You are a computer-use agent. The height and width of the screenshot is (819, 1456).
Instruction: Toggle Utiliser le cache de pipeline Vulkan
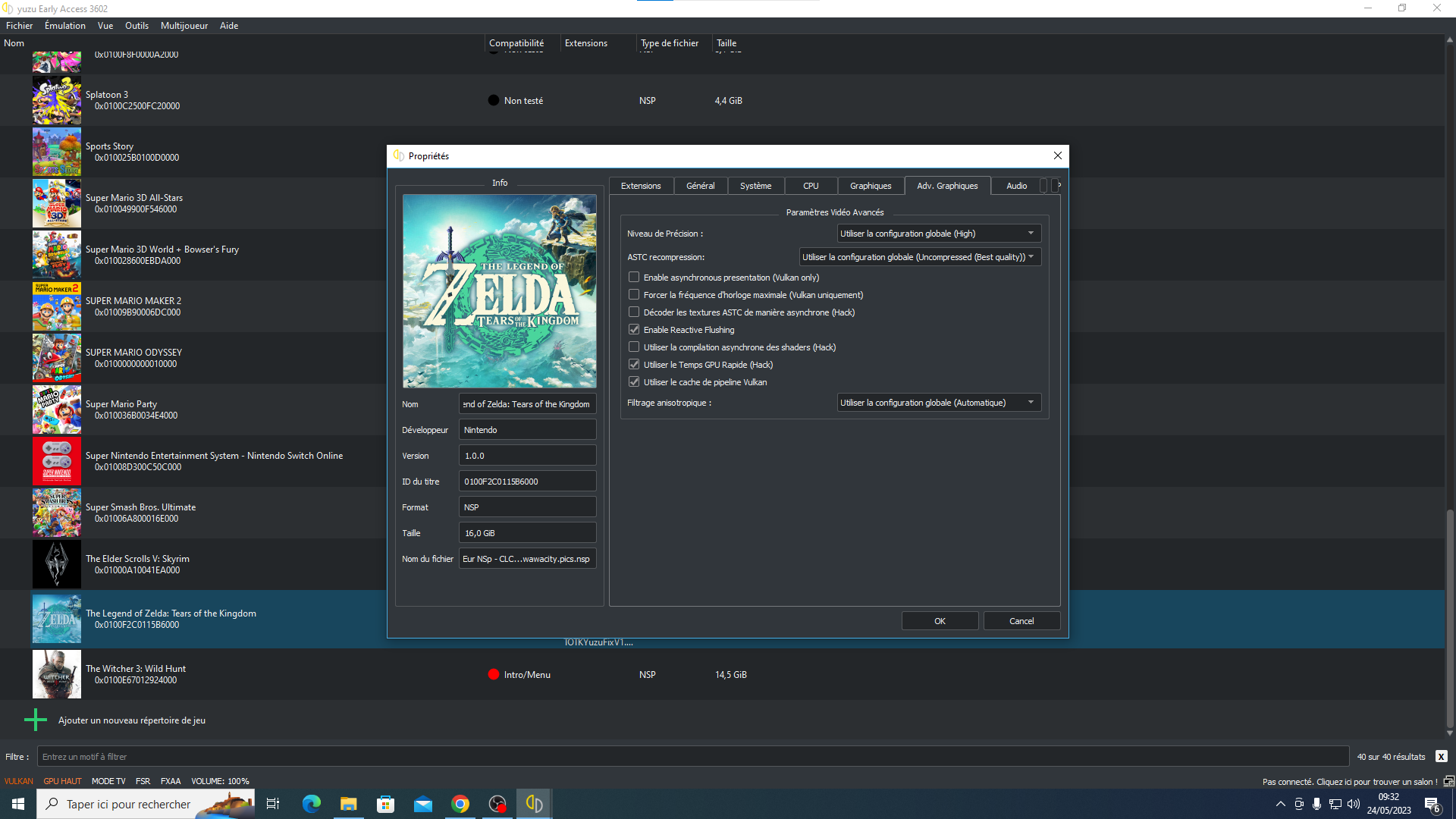coord(634,382)
